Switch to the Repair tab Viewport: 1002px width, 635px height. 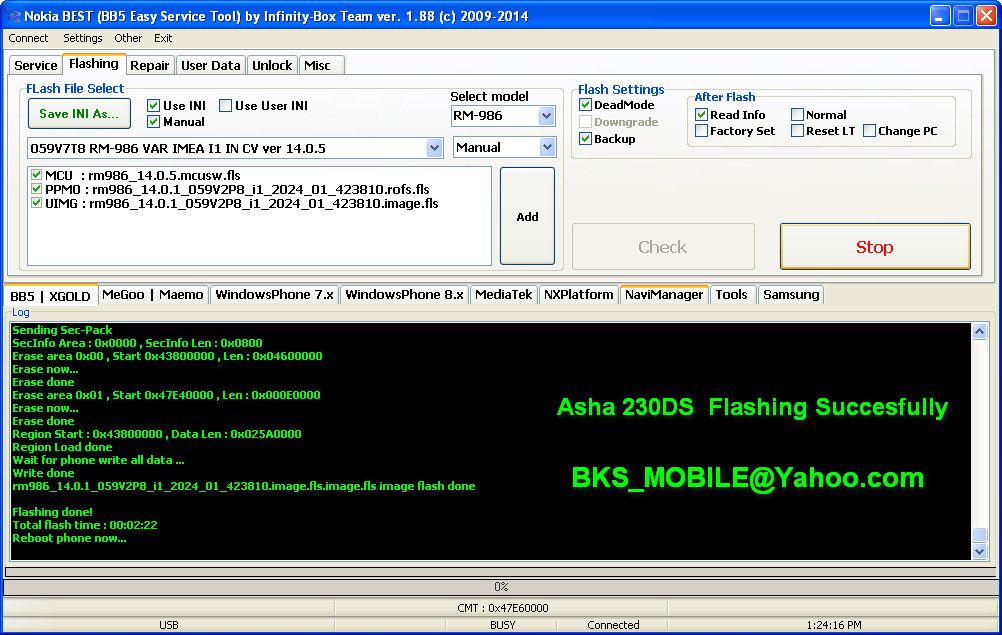point(150,65)
